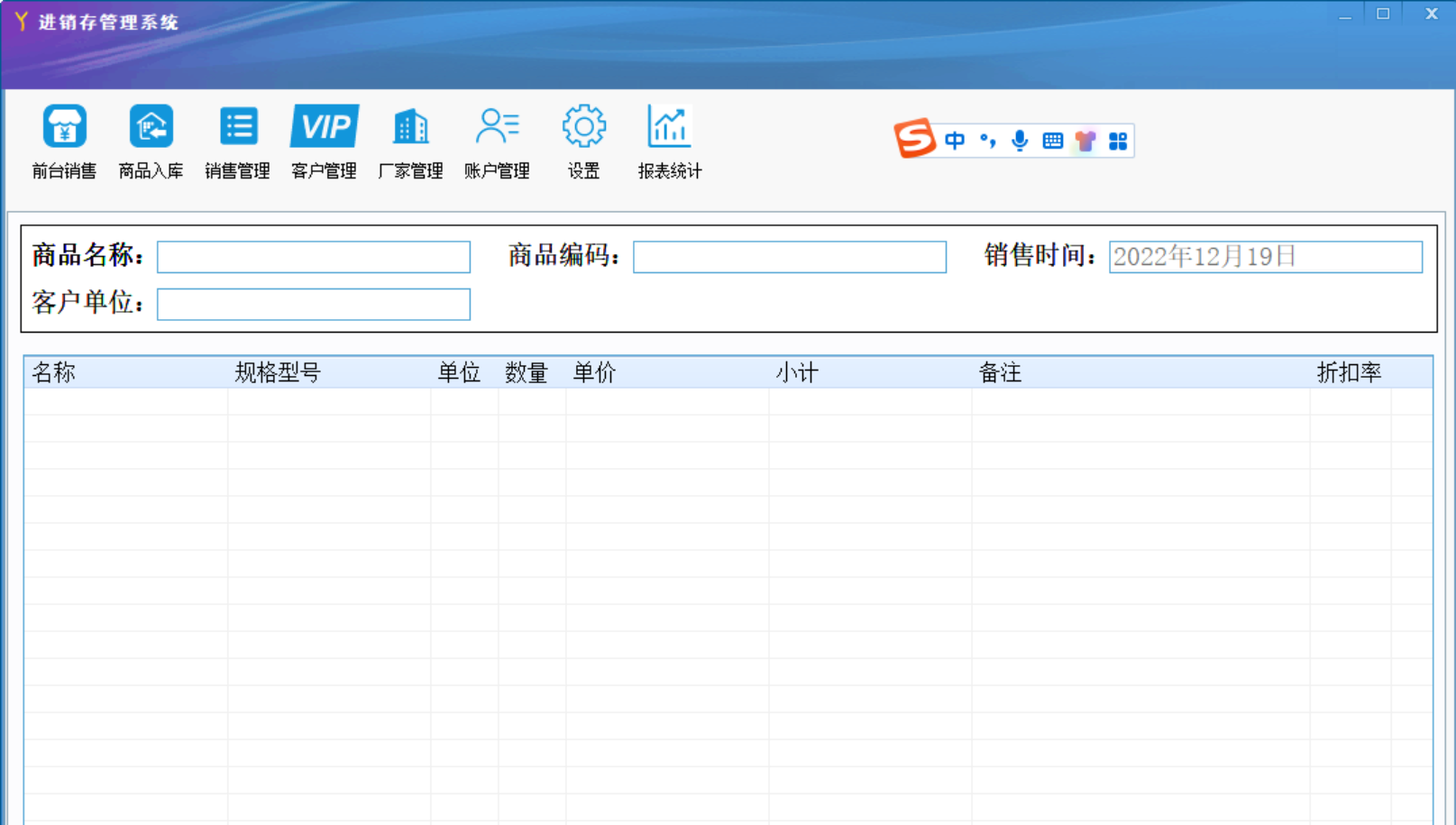Open the 销售时间 date picker
Screen dimensions: 1456x825
(1265, 257)
